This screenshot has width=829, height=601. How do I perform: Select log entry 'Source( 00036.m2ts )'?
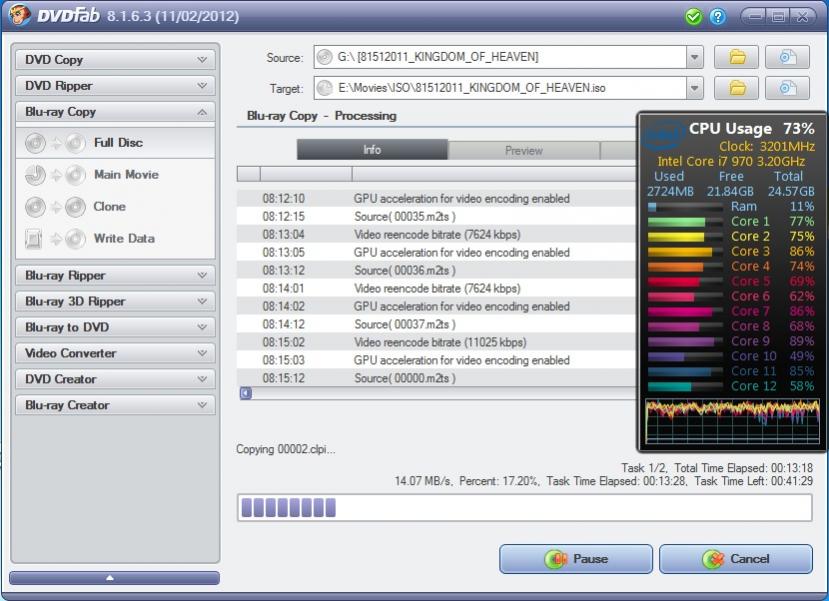(437, 270)
